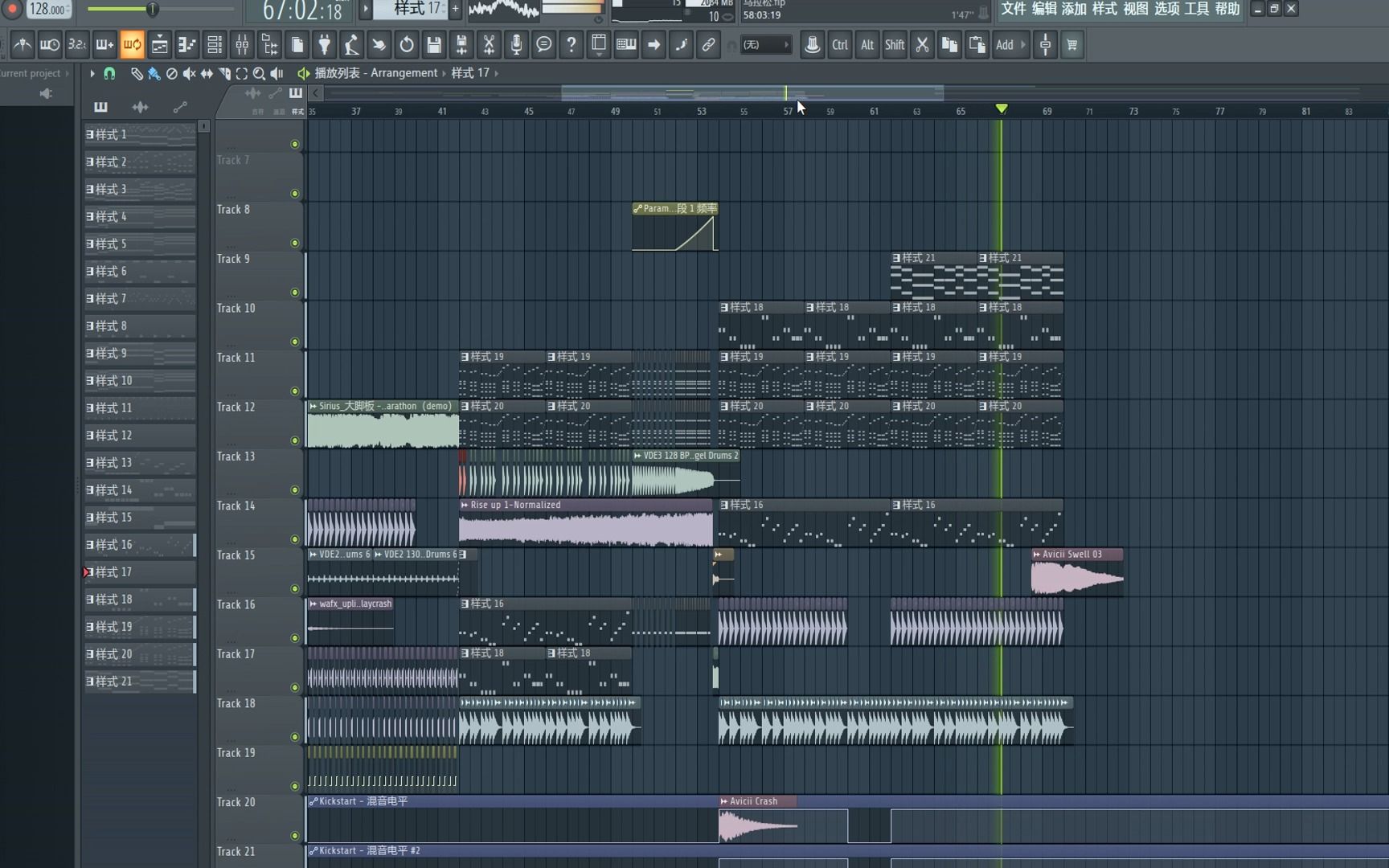The image size is (1389, 868).
Task: Toggle the Shift modifier button
Action: pos(895,45)
